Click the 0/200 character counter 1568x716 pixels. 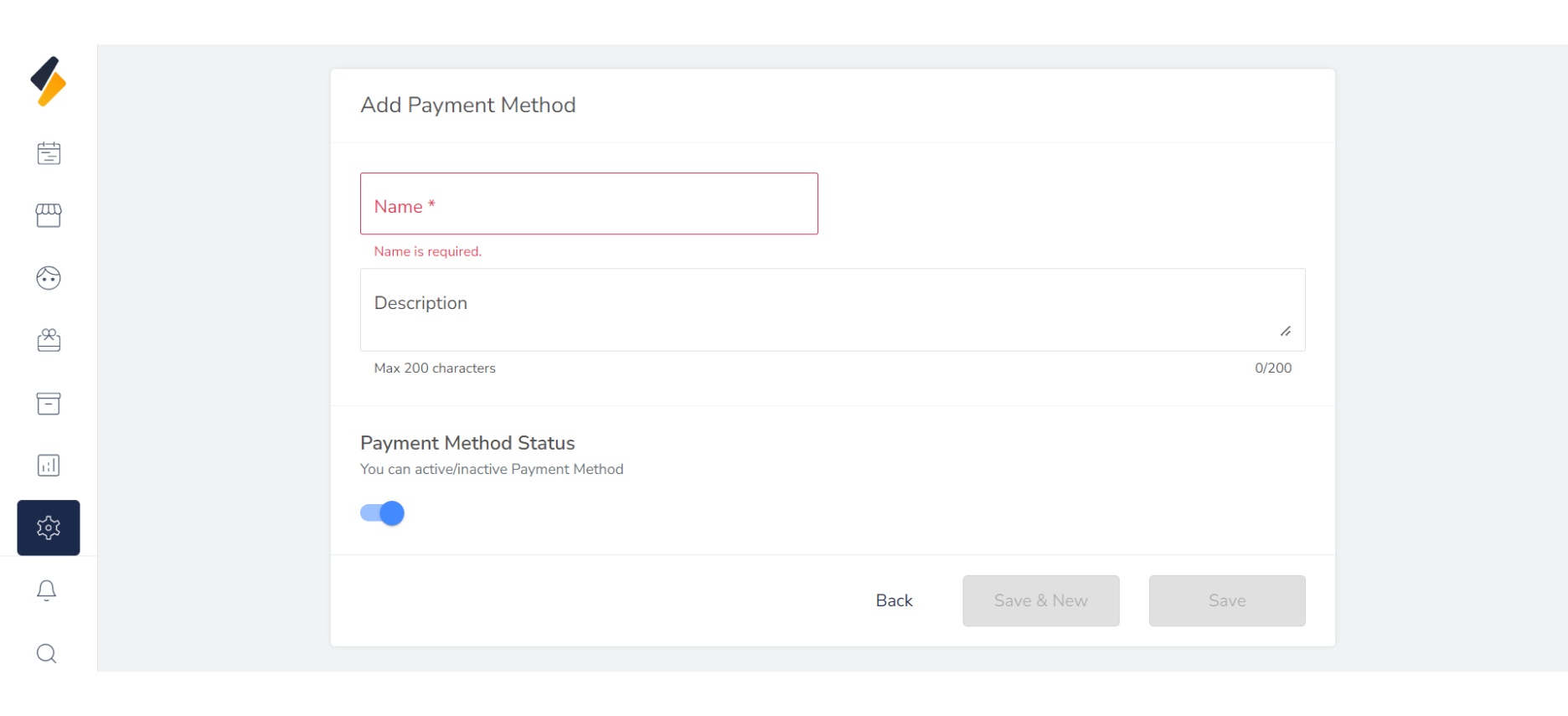(1272, 368)
